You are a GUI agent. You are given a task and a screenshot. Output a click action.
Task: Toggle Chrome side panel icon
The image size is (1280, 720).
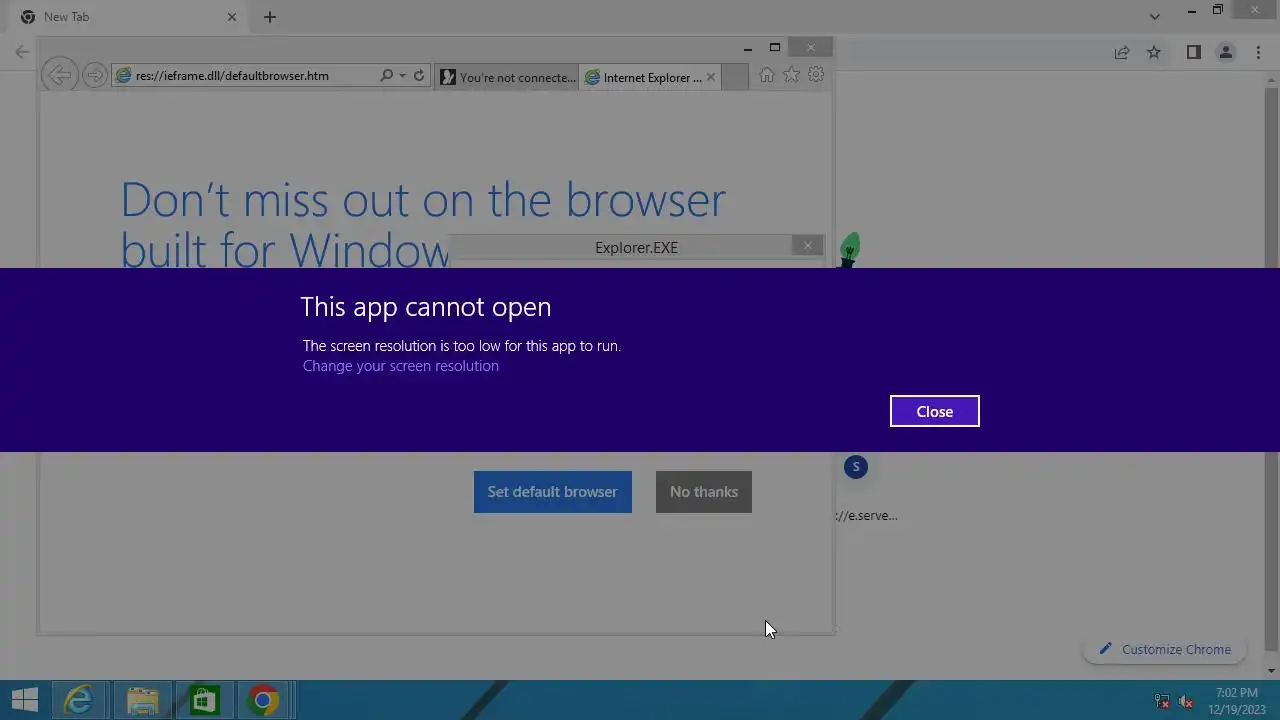pos(1193,52)
